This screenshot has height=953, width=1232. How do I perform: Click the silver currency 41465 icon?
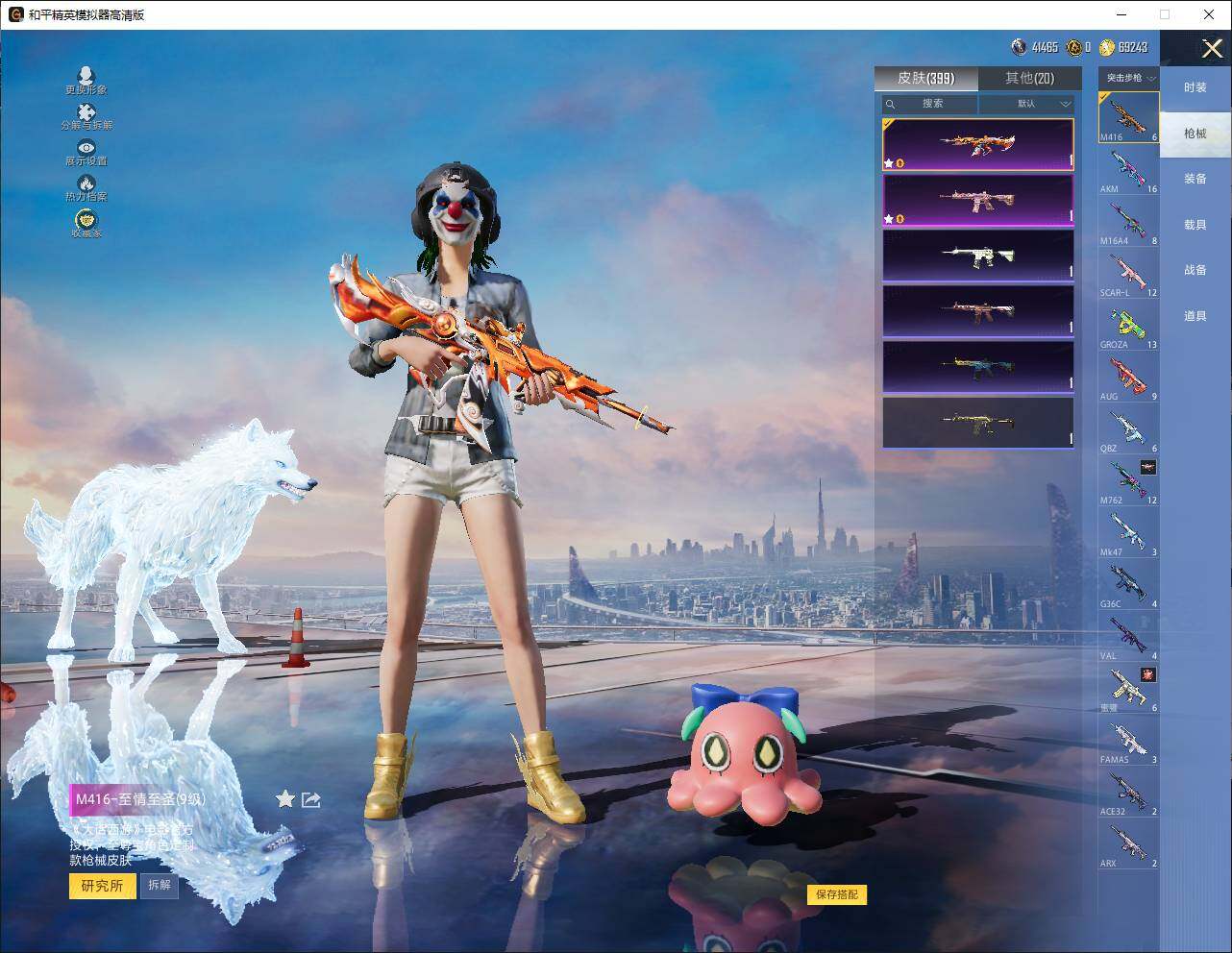click(1019, 47)
